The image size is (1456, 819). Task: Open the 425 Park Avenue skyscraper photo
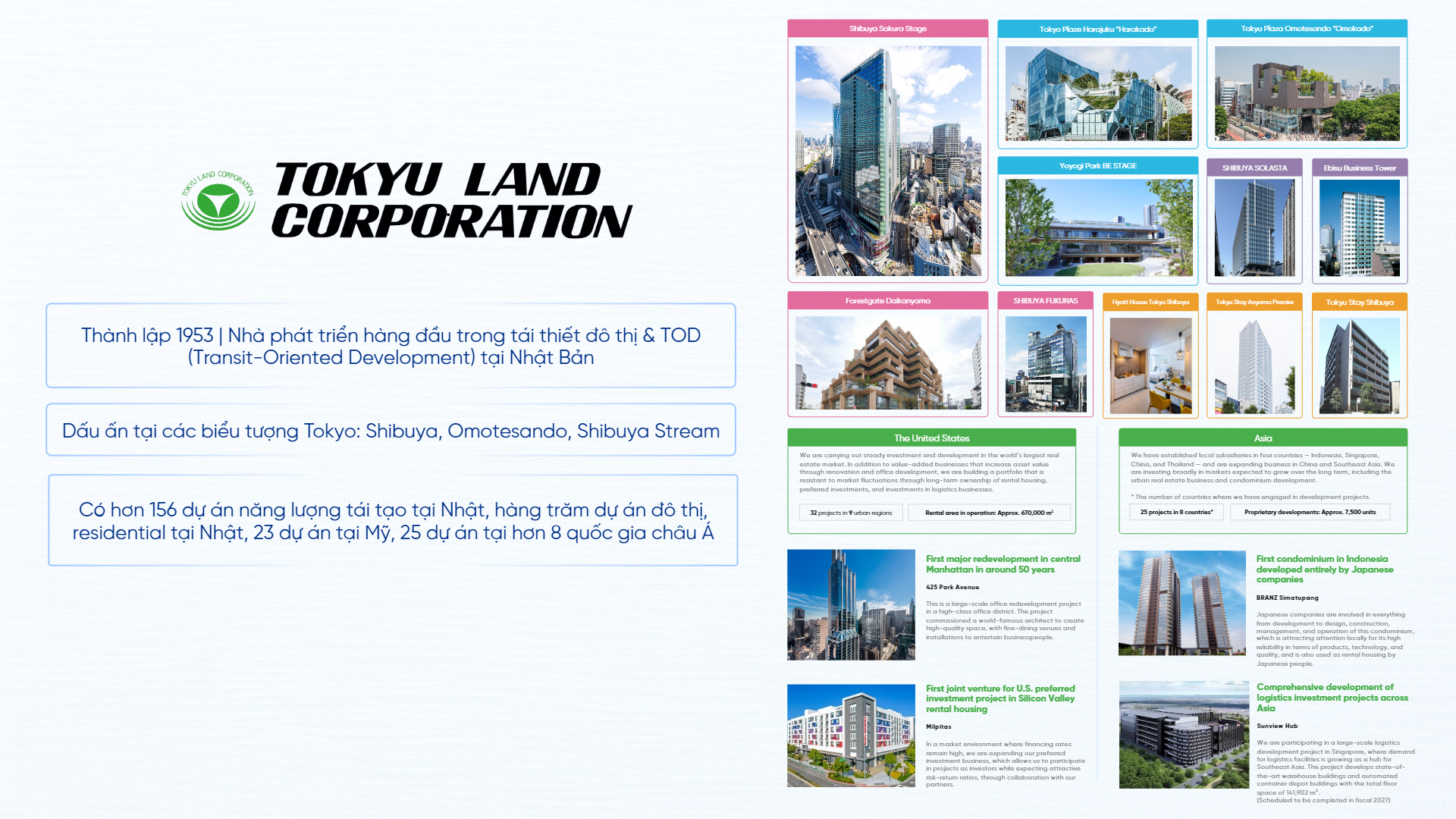coord(851,604)
